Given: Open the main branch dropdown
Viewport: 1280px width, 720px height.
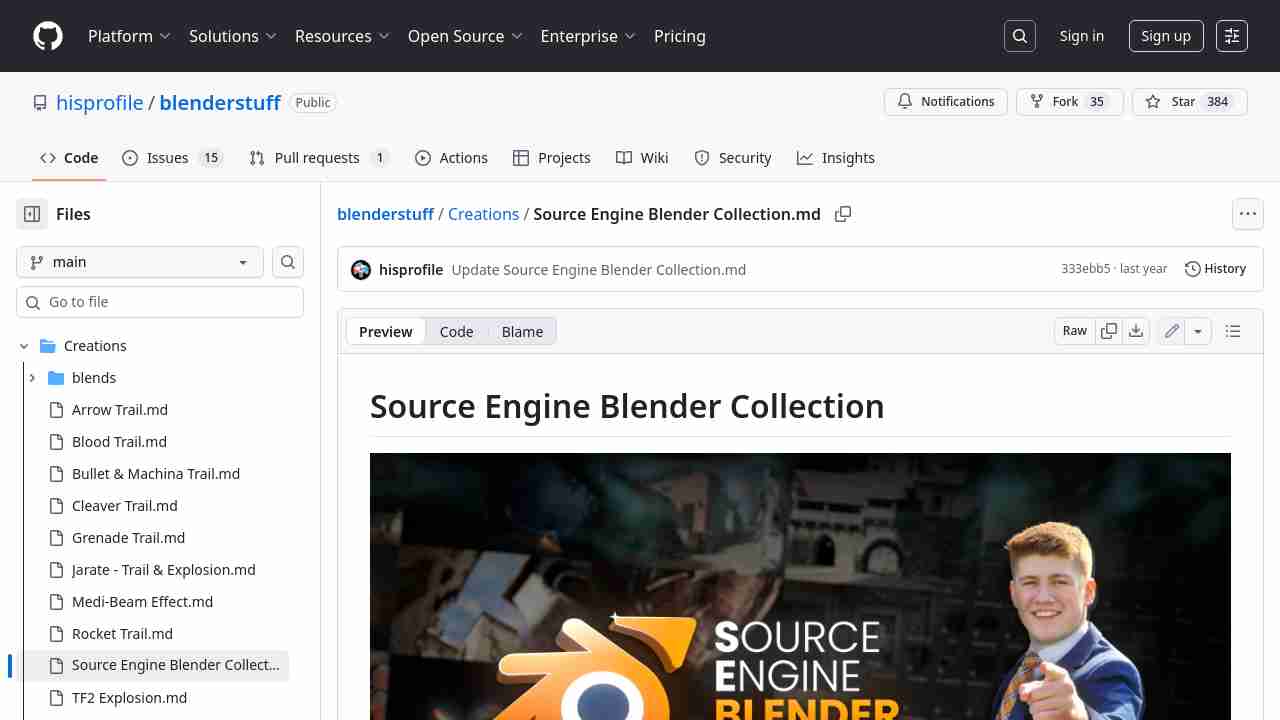Looking at the screenshot, I should pyautogui.click(x=140, y=262).
